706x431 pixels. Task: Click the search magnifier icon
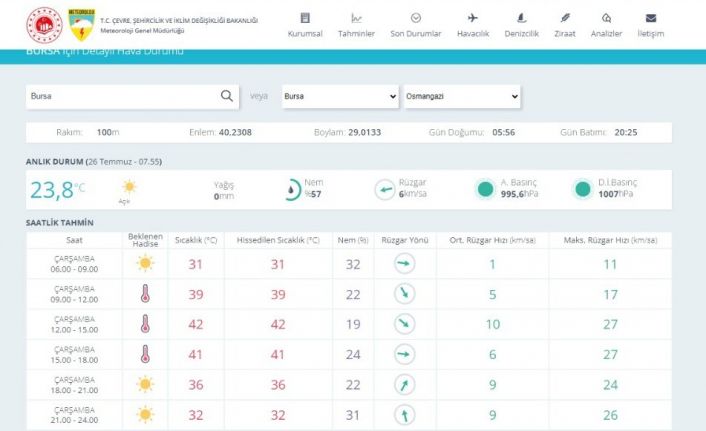coord(227,96)
